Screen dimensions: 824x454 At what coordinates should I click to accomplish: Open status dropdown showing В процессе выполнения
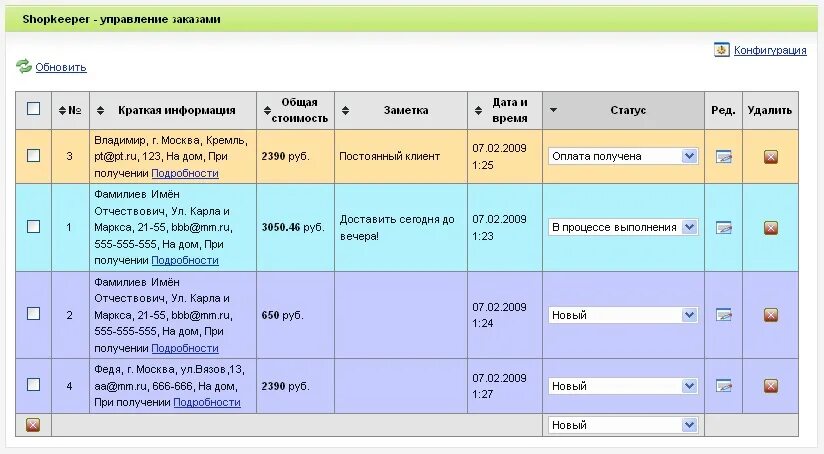click(x=623, y=227)
